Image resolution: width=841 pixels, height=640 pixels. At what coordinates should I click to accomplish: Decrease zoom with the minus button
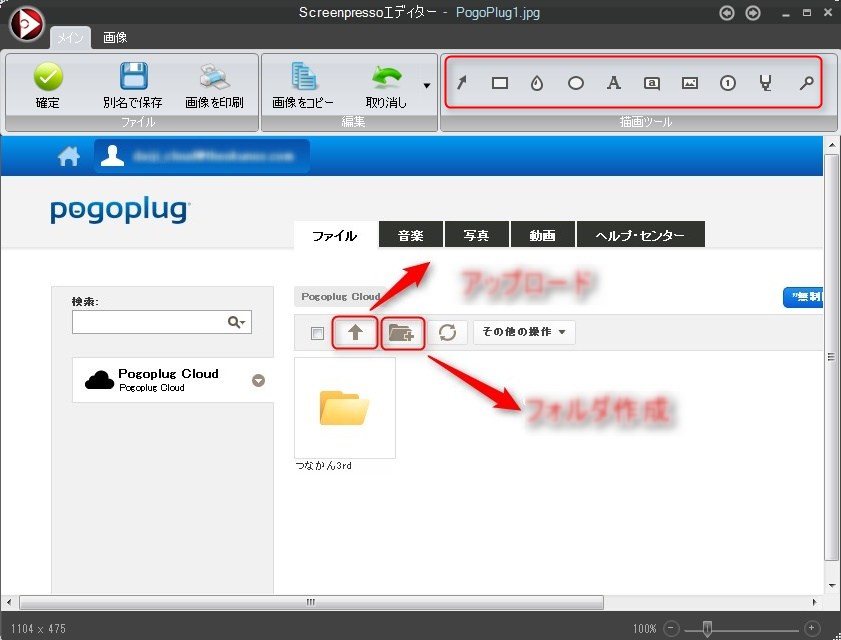pos(671,628)
